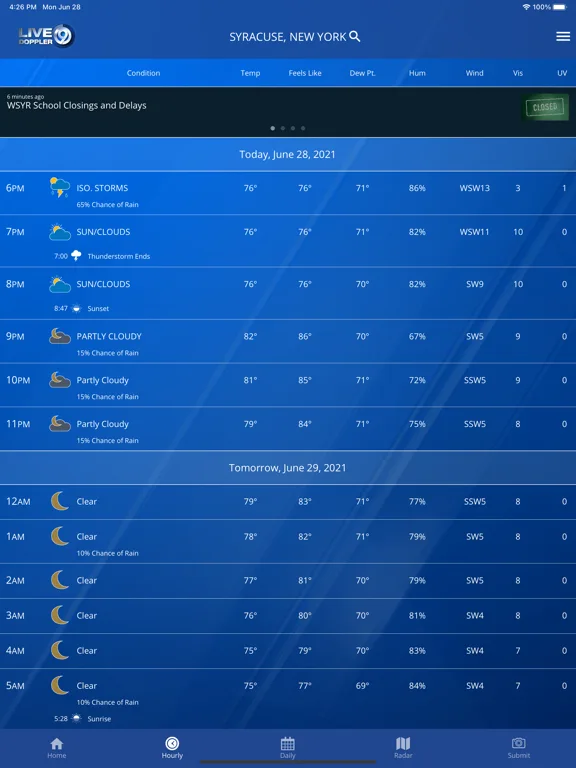Tap the 4:26 PM clock in status bar
Viewport: 576px width, 768px height.
click(23, 7)
